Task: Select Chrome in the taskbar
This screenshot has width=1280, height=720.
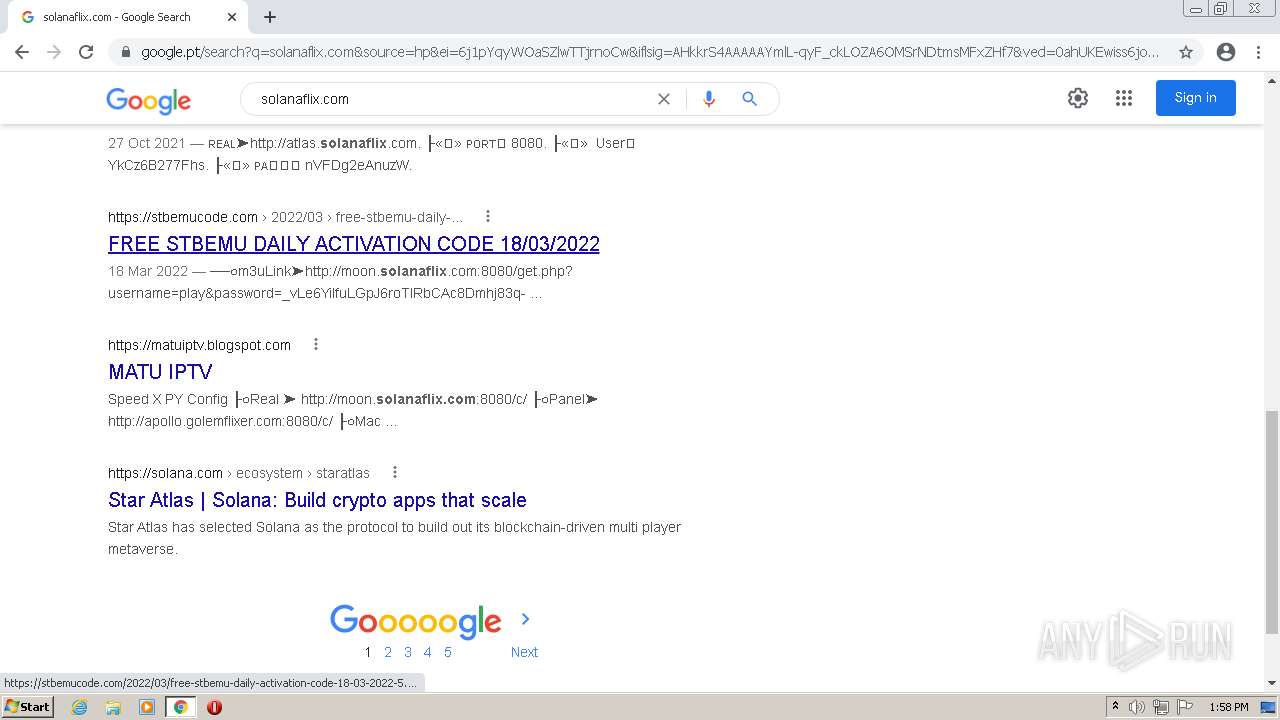Action: pos(181,707)
